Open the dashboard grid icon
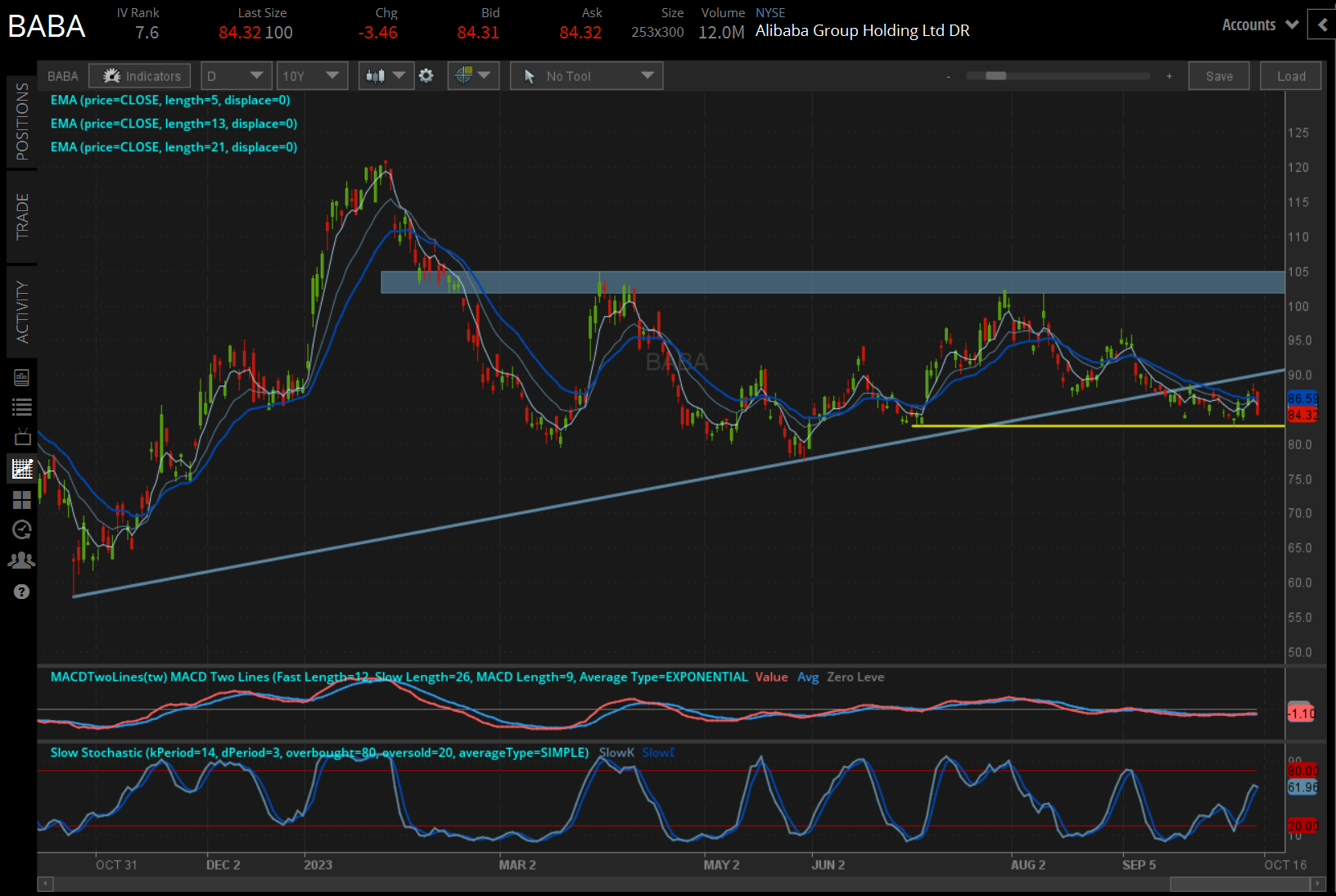 pyautogui.click(x=22, y=500)
